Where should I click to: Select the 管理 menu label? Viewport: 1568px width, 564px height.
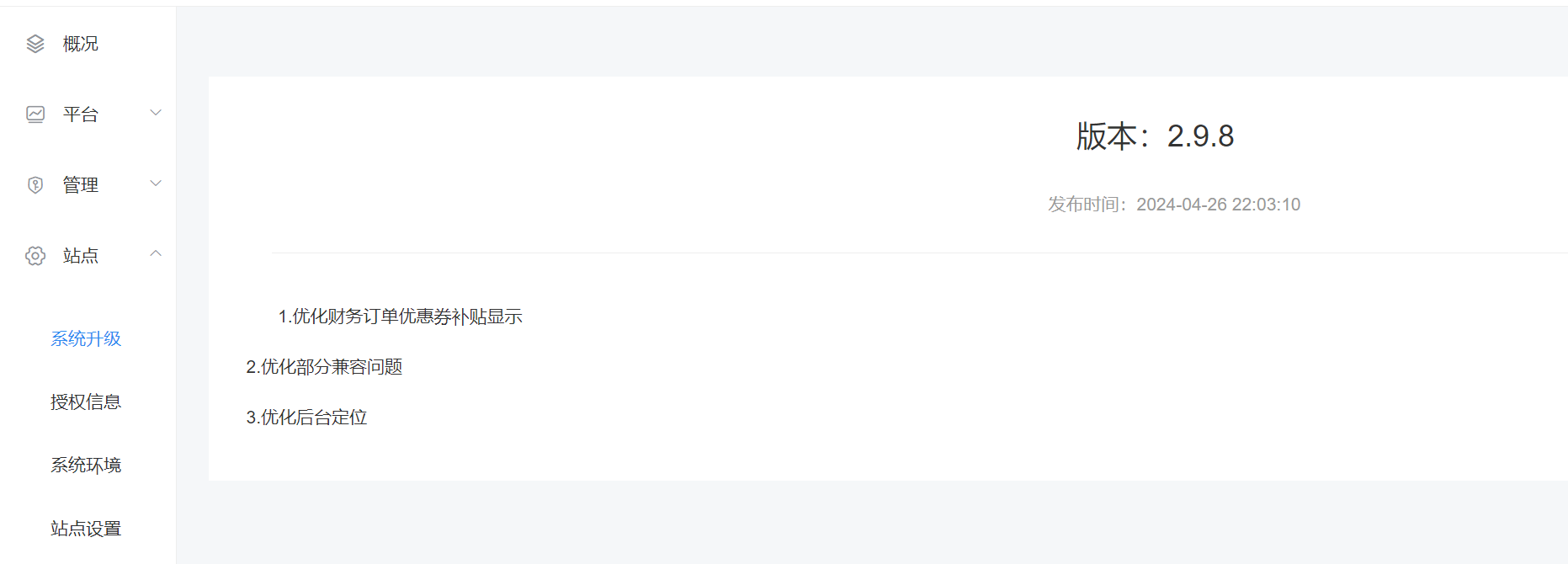click(81, 185)
